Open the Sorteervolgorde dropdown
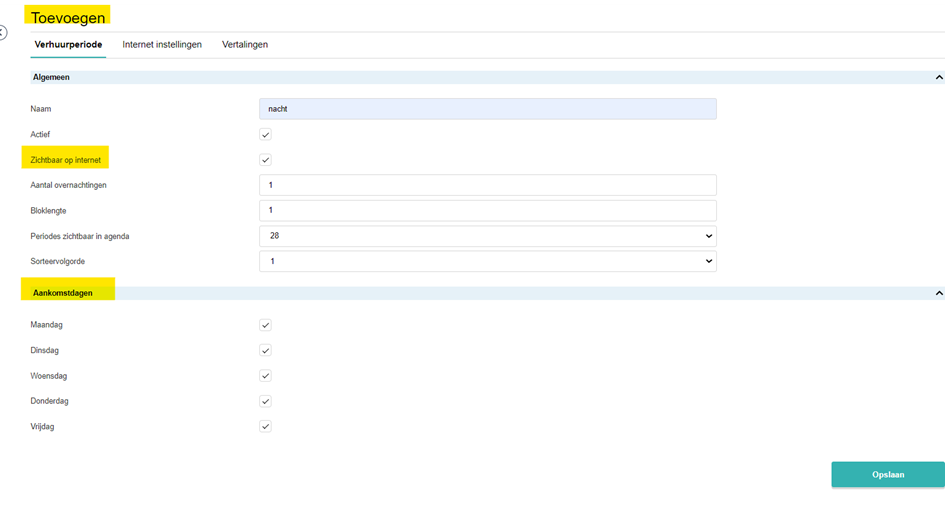The image size is (945, 525). (x=488, y=261)
